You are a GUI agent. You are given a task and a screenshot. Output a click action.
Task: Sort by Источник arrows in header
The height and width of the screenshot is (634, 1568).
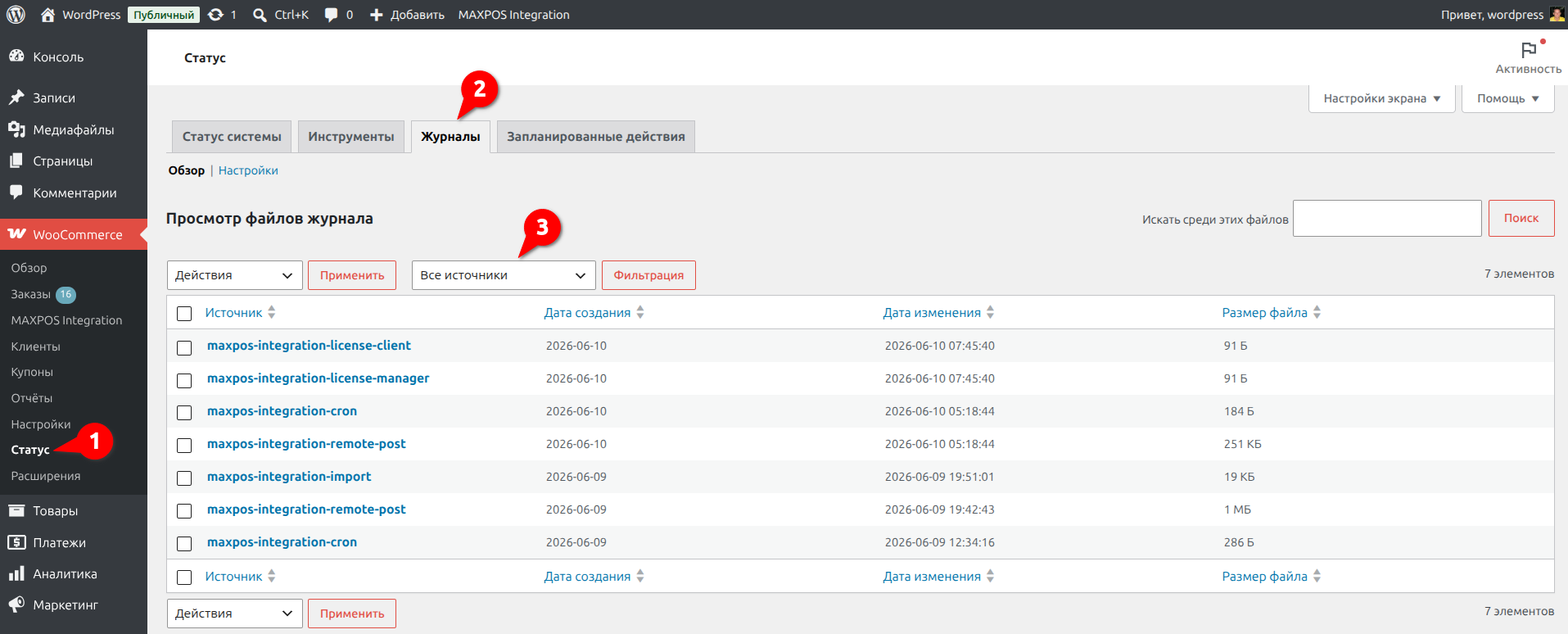[272, 312]
